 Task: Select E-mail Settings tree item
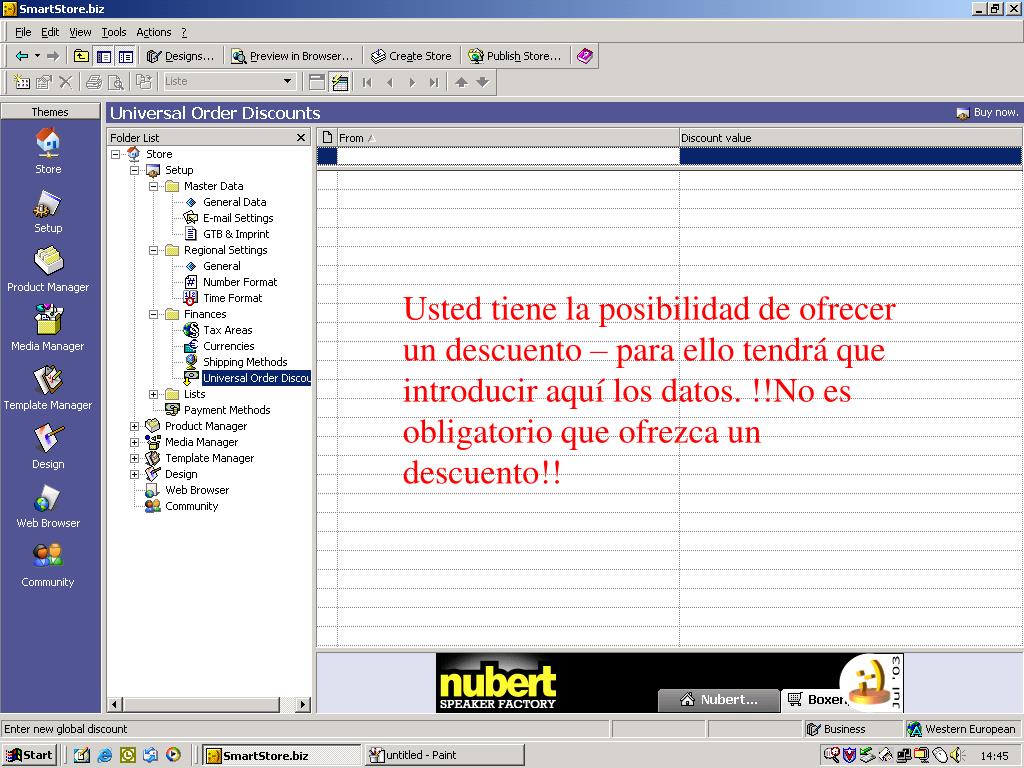(x=238, y=218)
